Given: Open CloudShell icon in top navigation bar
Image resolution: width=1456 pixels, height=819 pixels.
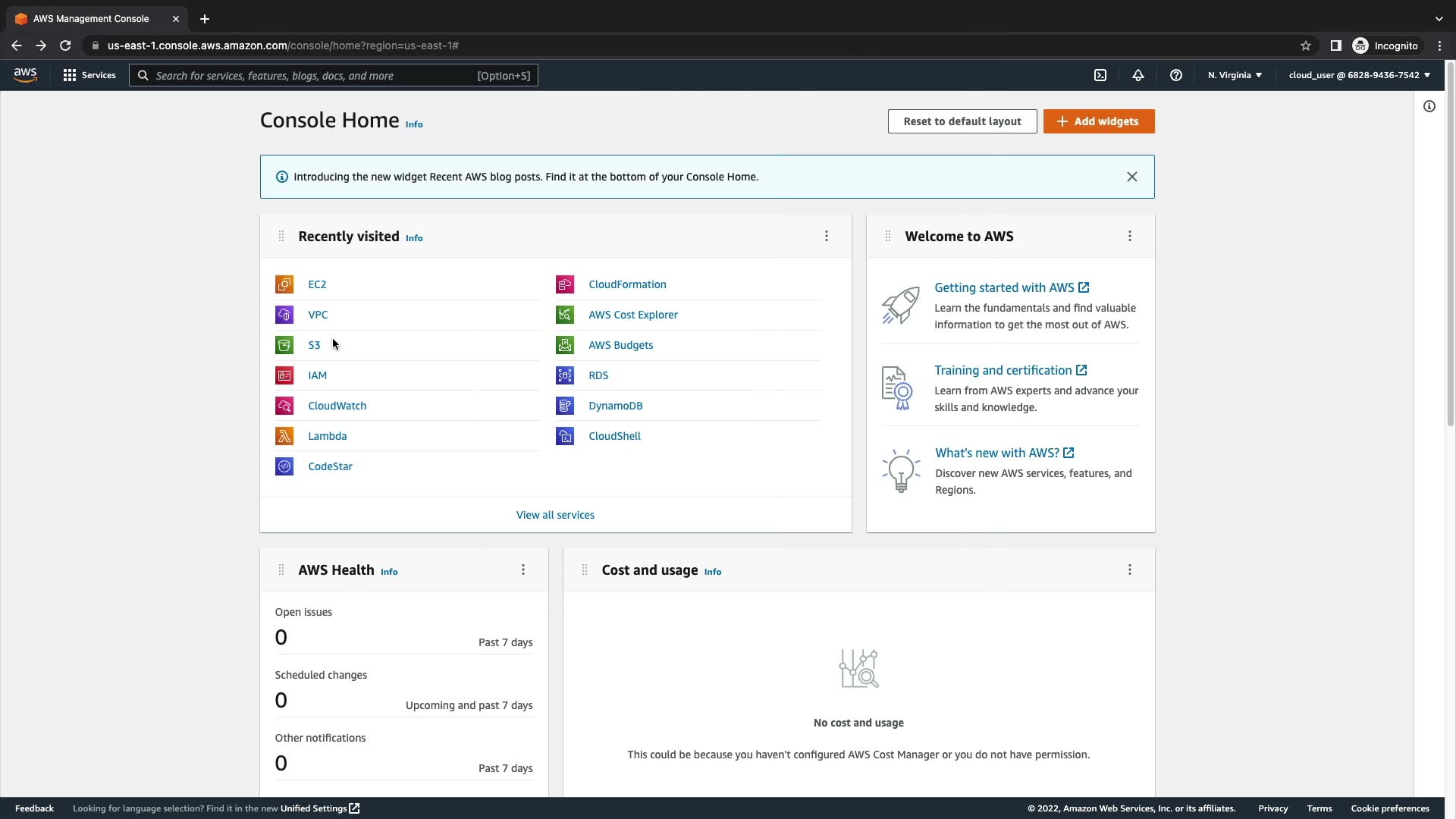Looking at the screenshot, I should (x=1100, y=75).
